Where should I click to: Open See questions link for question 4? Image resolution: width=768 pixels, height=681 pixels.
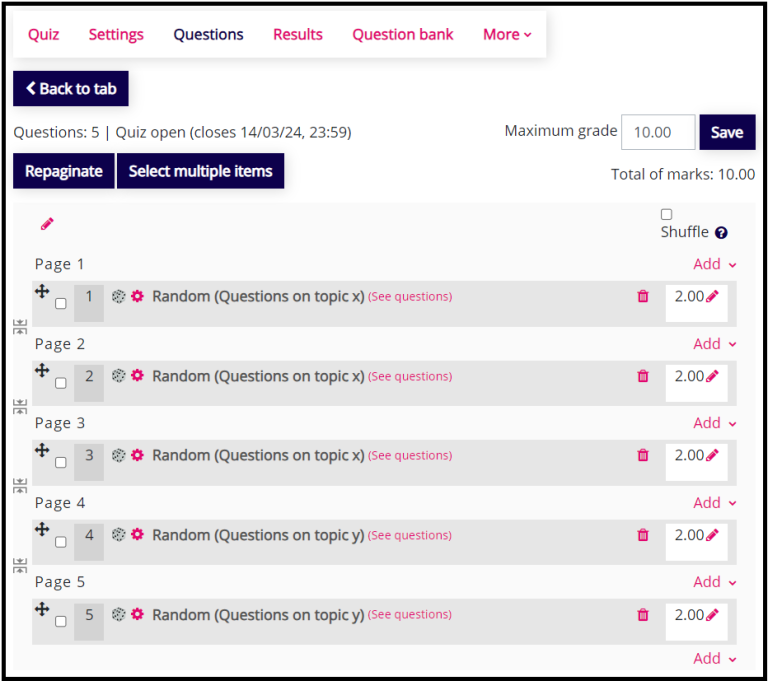pyautogui.click(x=410, y=535)
